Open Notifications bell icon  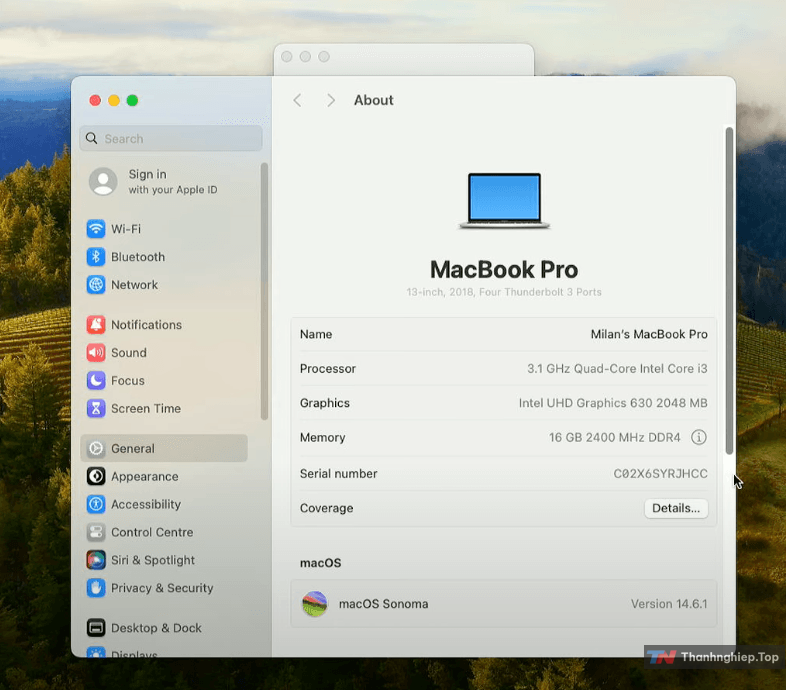(x=96, y=325)
